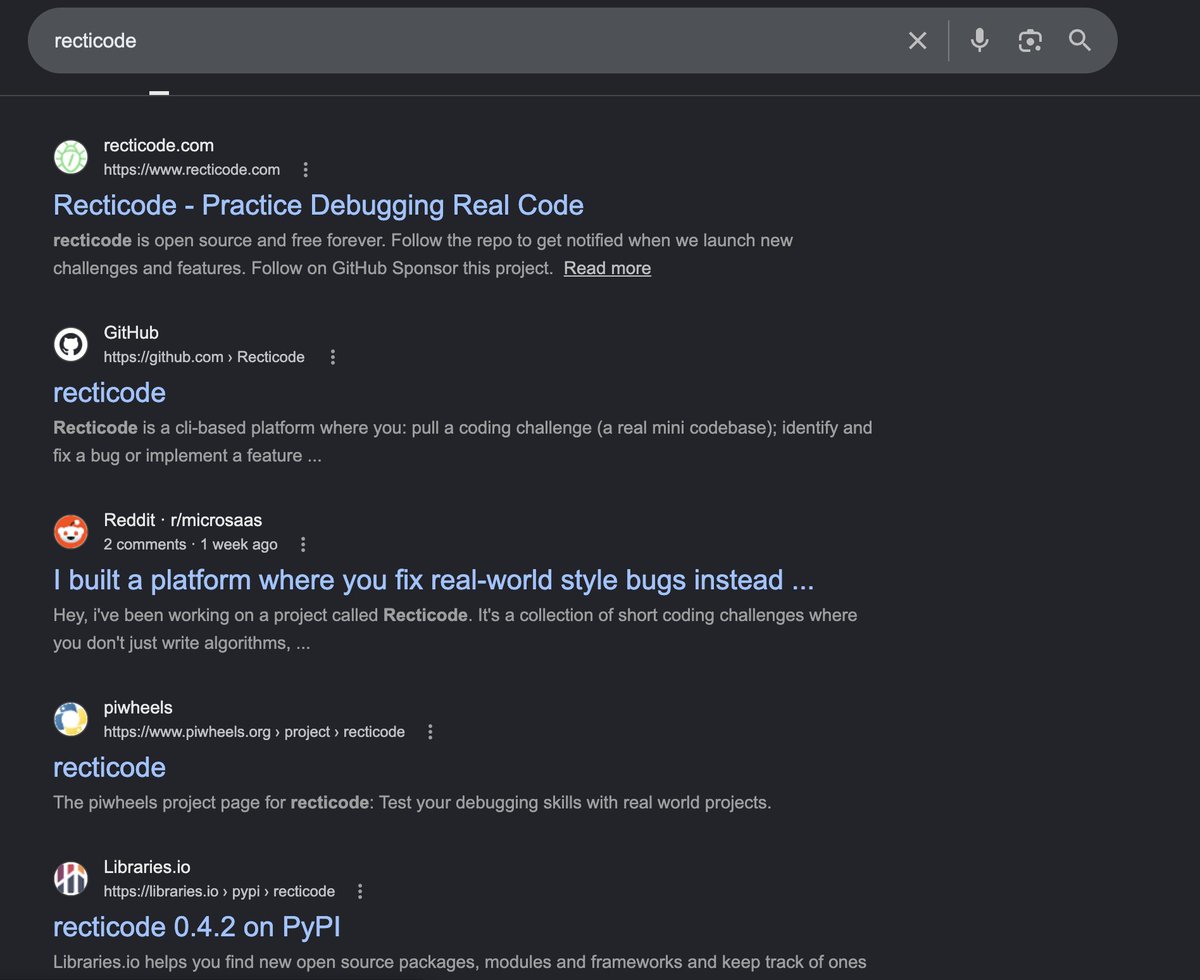Click the 'https://libraries.io › pypi › recticode' breadcrumb
Viewport: 1200px width, 980px height.
(x=219, y=891)
